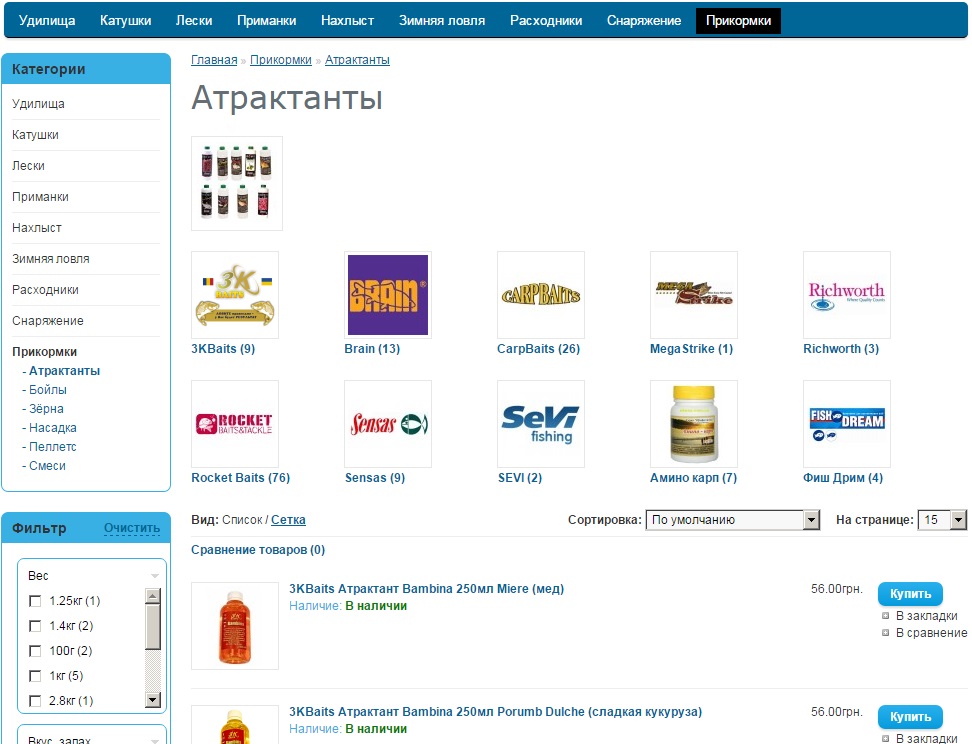
Task: Click the weight filter scrollbar up arrow
Action: click(152, 596)
